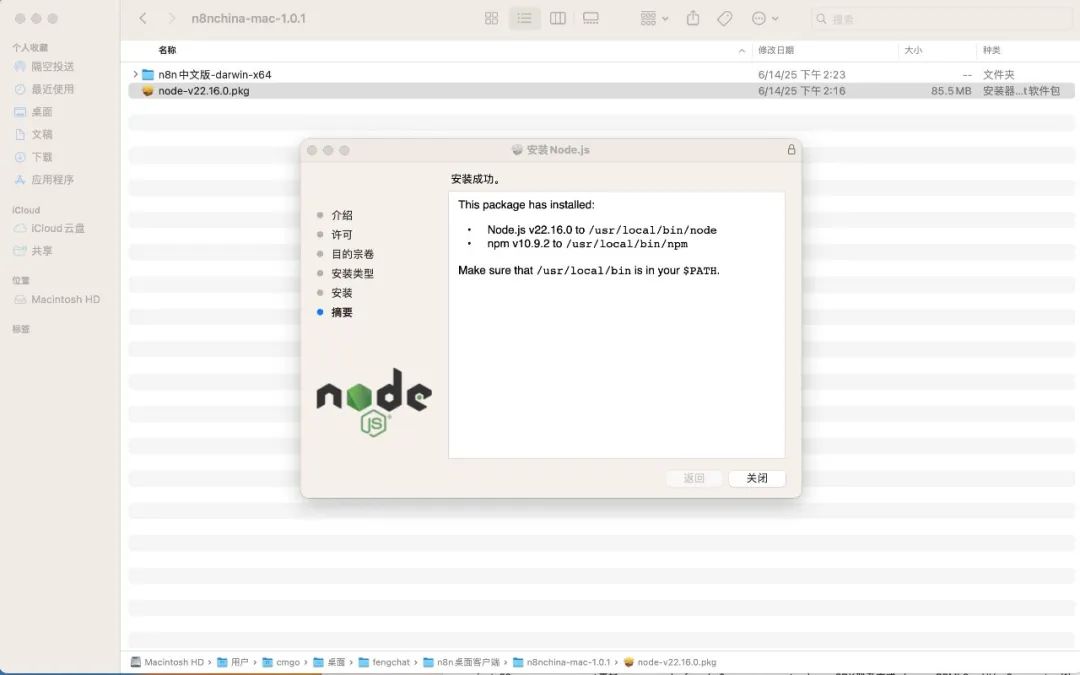Screen dimensions: 1080x675
Task: Click n8n桌面客户端 in the path bar
Action: tap(461, 662)
